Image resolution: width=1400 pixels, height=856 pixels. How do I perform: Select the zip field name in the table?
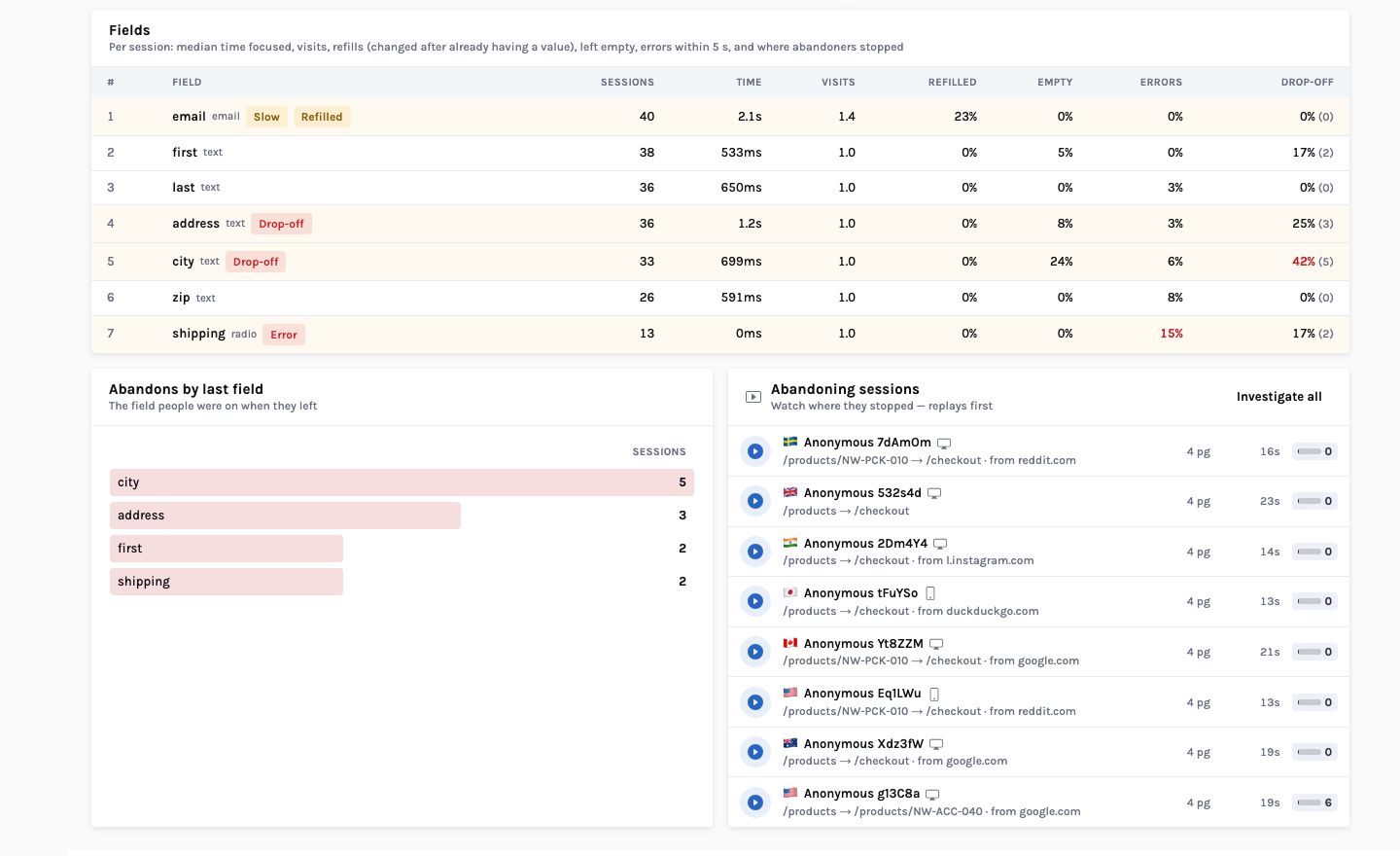click(x=181, y=298)
